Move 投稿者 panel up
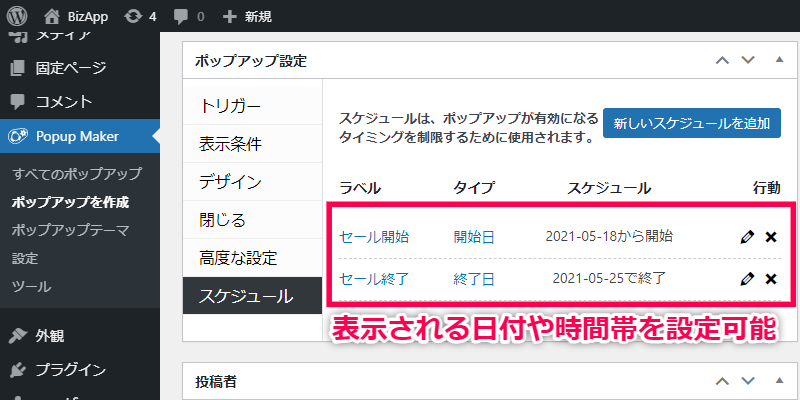The image size is (800, 400). [722, 381]
